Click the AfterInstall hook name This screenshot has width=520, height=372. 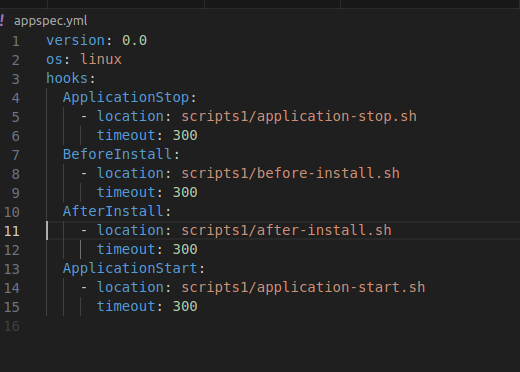(113, 212)
